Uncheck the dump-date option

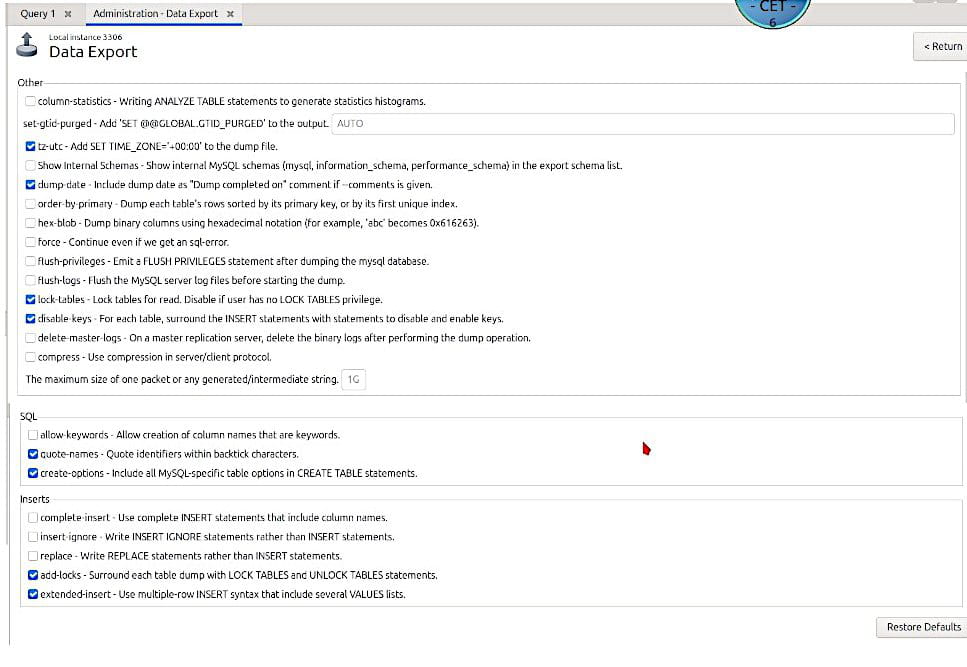tap(30, 184)
